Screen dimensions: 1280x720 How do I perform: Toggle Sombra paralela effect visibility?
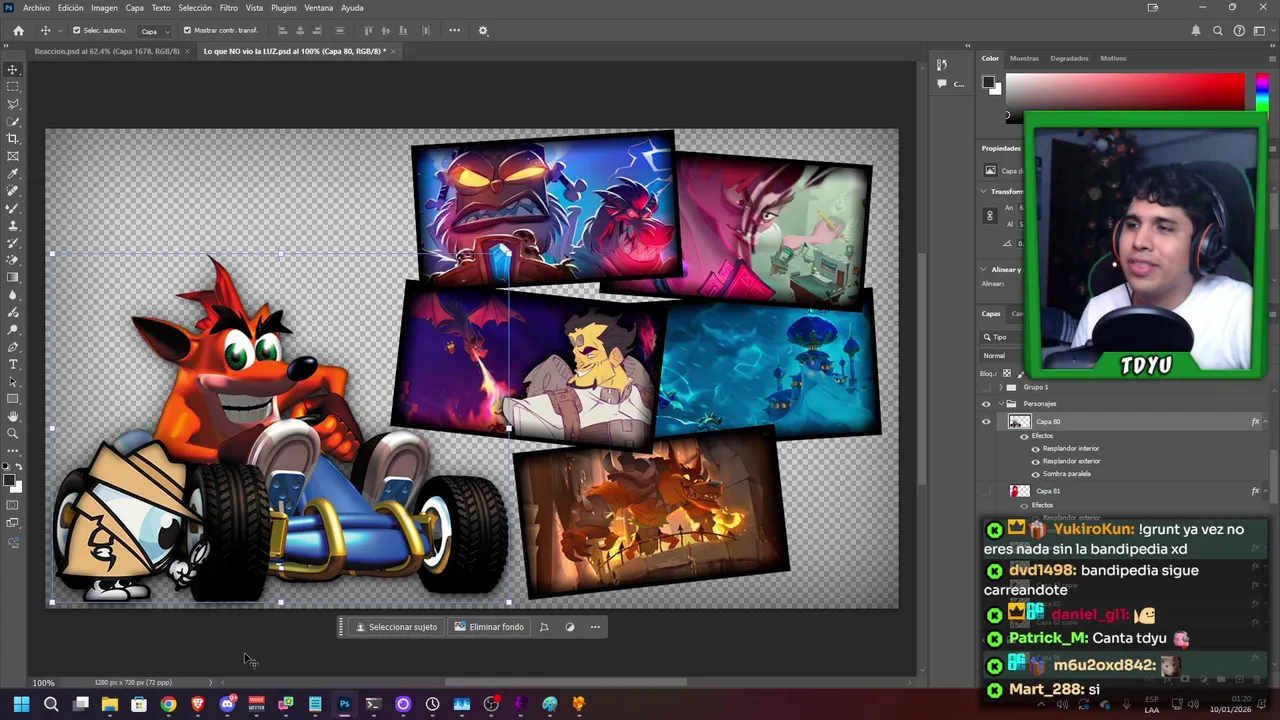[x=1035, y=474]
